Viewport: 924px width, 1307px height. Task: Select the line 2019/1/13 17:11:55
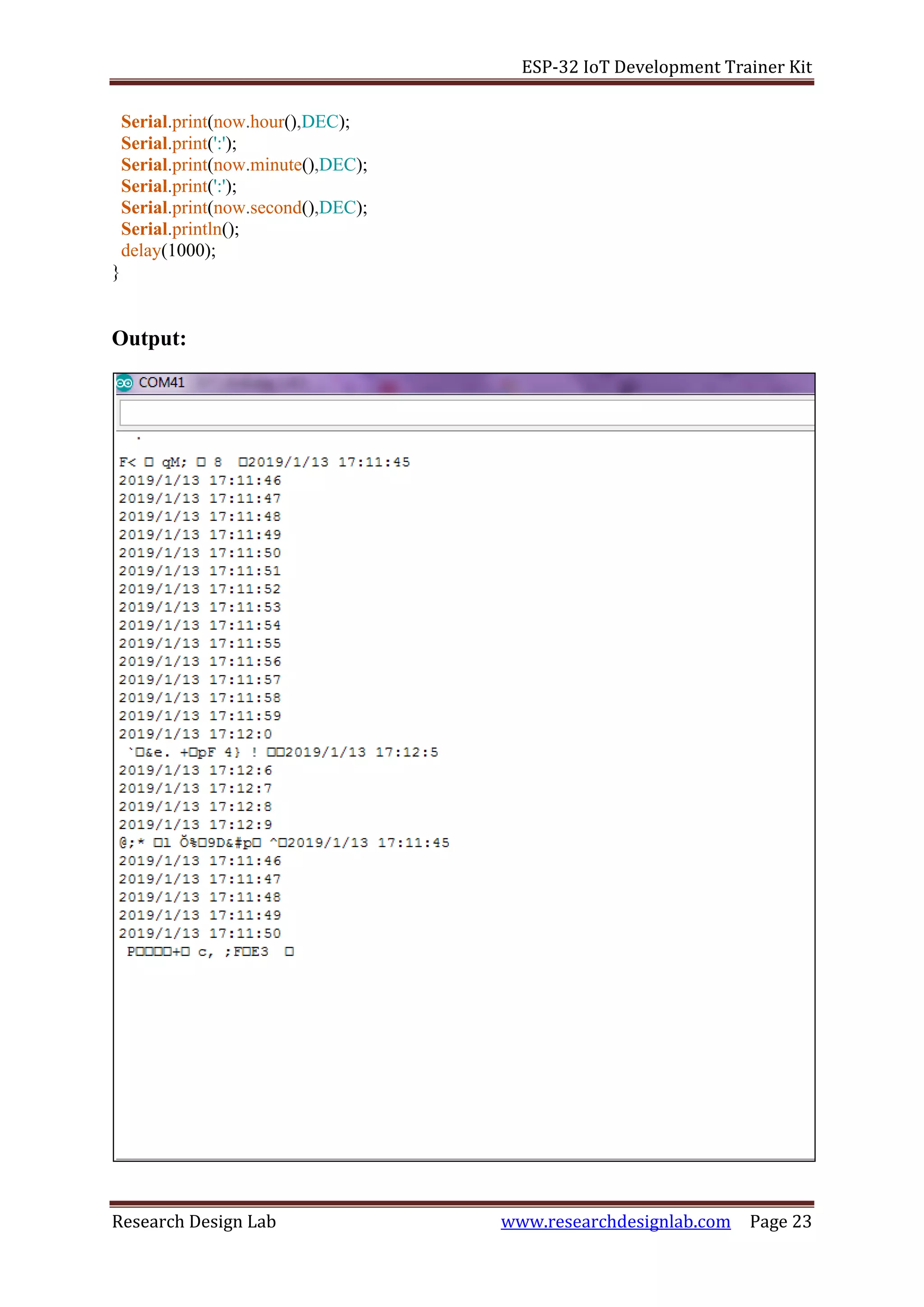tap(200, 644)
